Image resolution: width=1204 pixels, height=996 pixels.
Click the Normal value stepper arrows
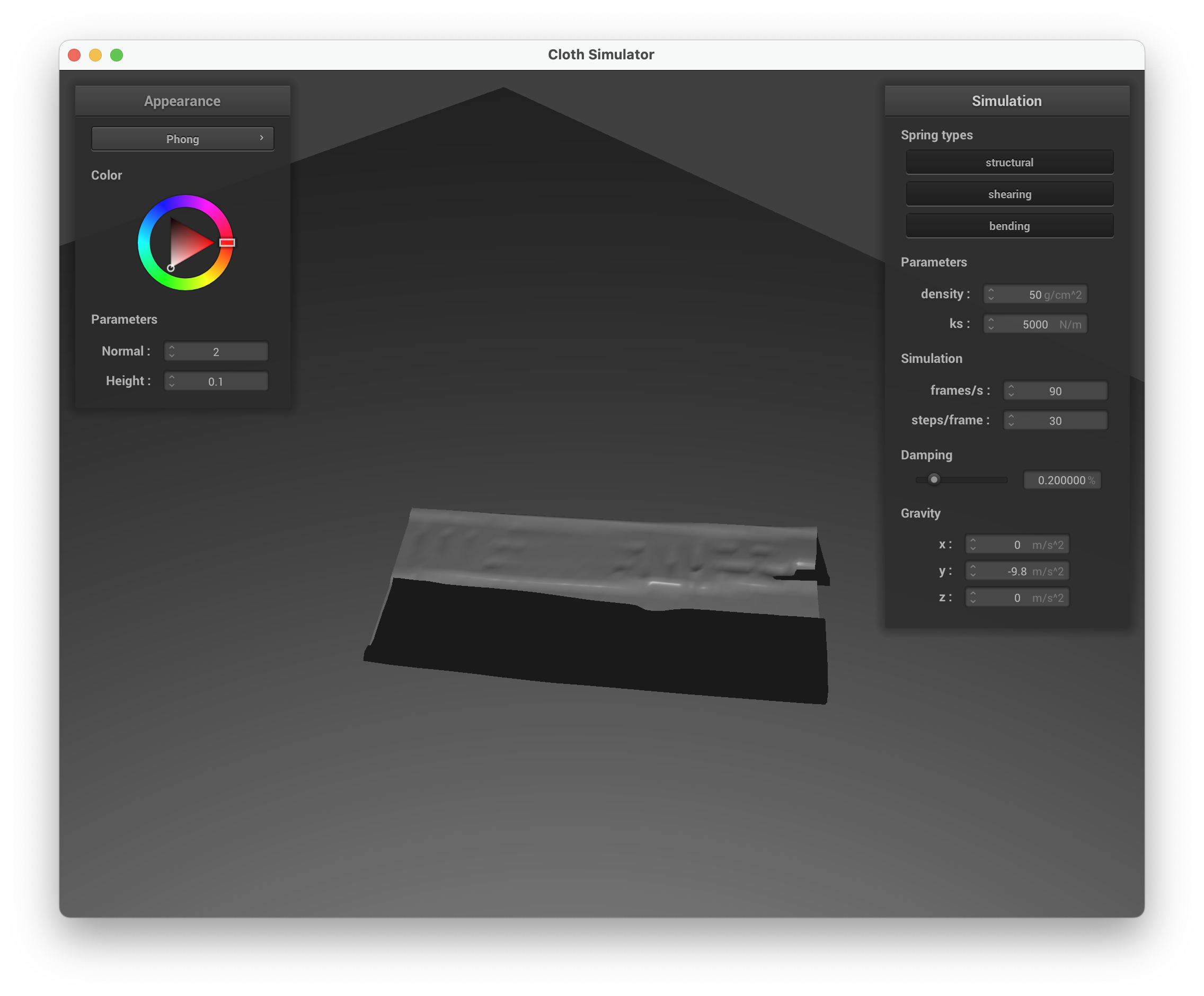[171, 351]
